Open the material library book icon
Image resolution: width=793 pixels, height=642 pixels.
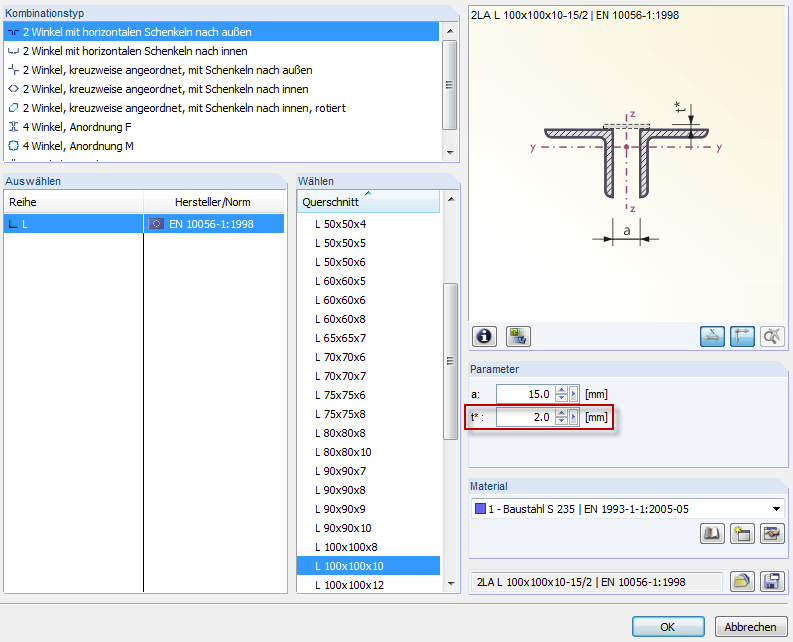(x=712, y=533)
